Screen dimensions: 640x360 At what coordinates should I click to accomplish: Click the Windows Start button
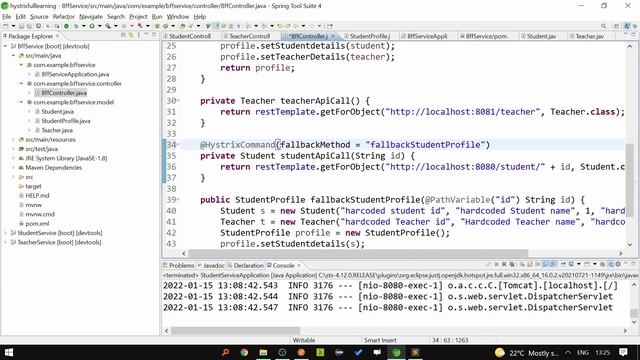tap(8, 352)
